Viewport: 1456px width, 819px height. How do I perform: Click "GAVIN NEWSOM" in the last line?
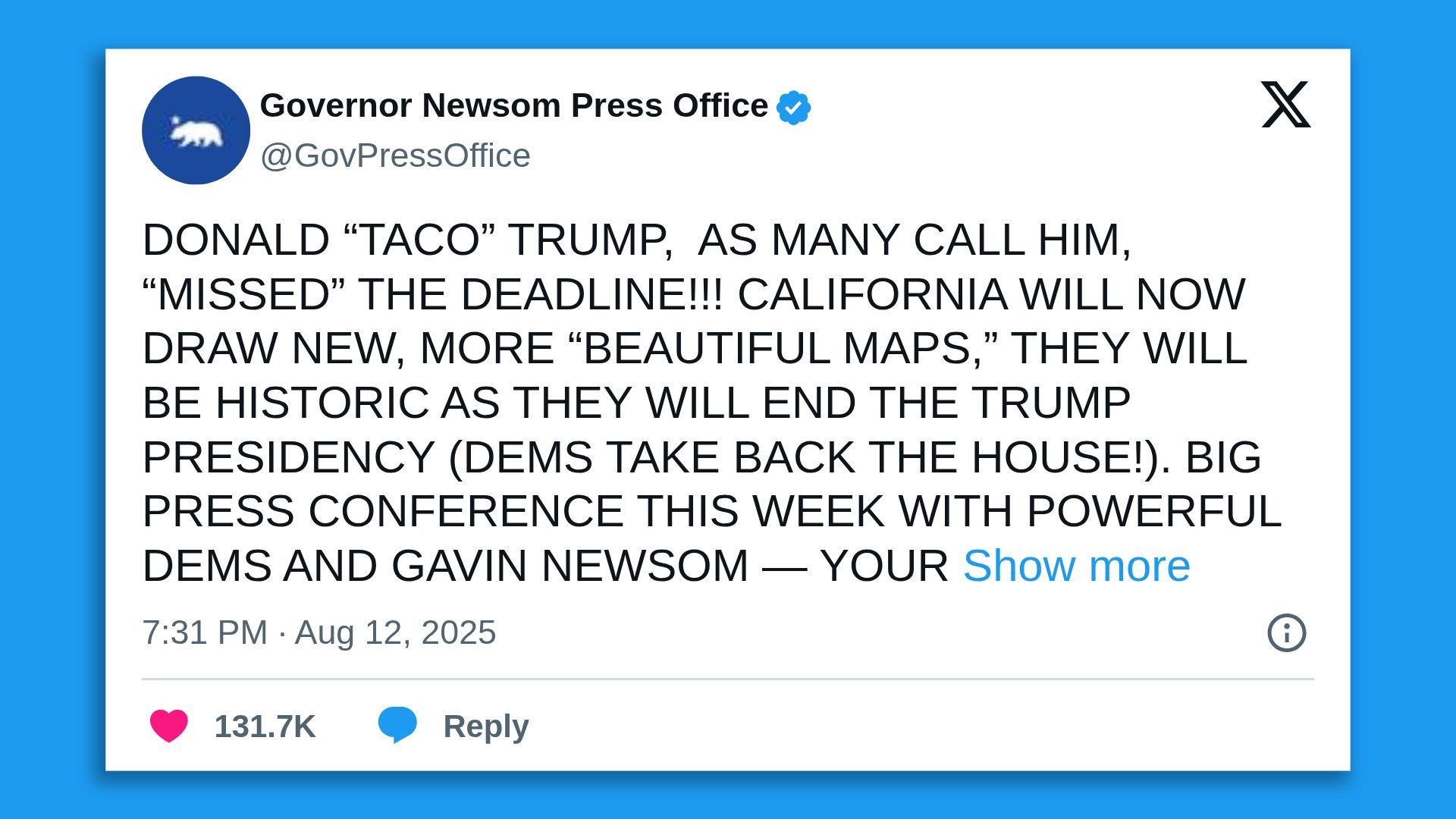(x=570, y=566)
